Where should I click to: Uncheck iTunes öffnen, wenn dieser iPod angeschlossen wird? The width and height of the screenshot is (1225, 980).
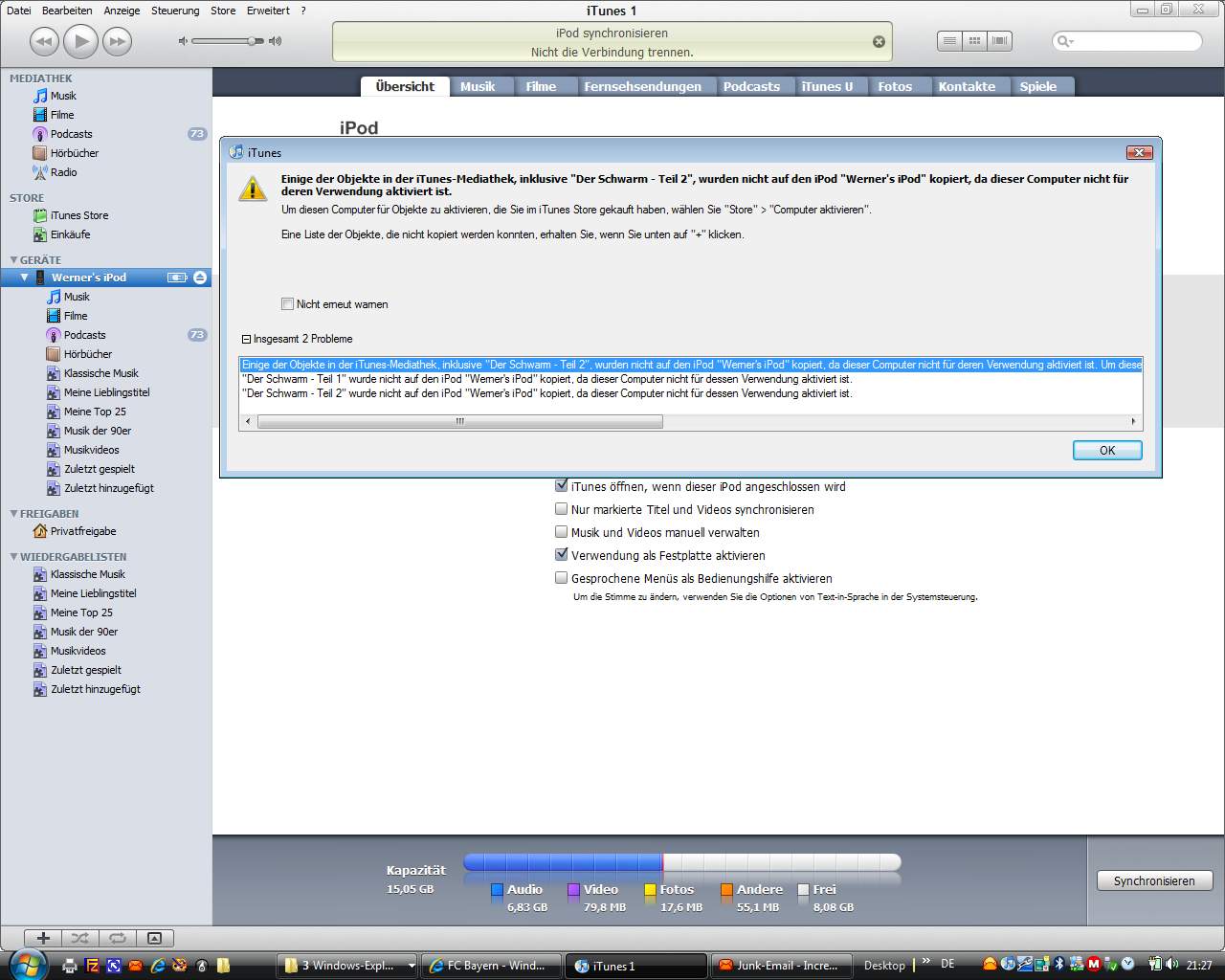(562, 486)
